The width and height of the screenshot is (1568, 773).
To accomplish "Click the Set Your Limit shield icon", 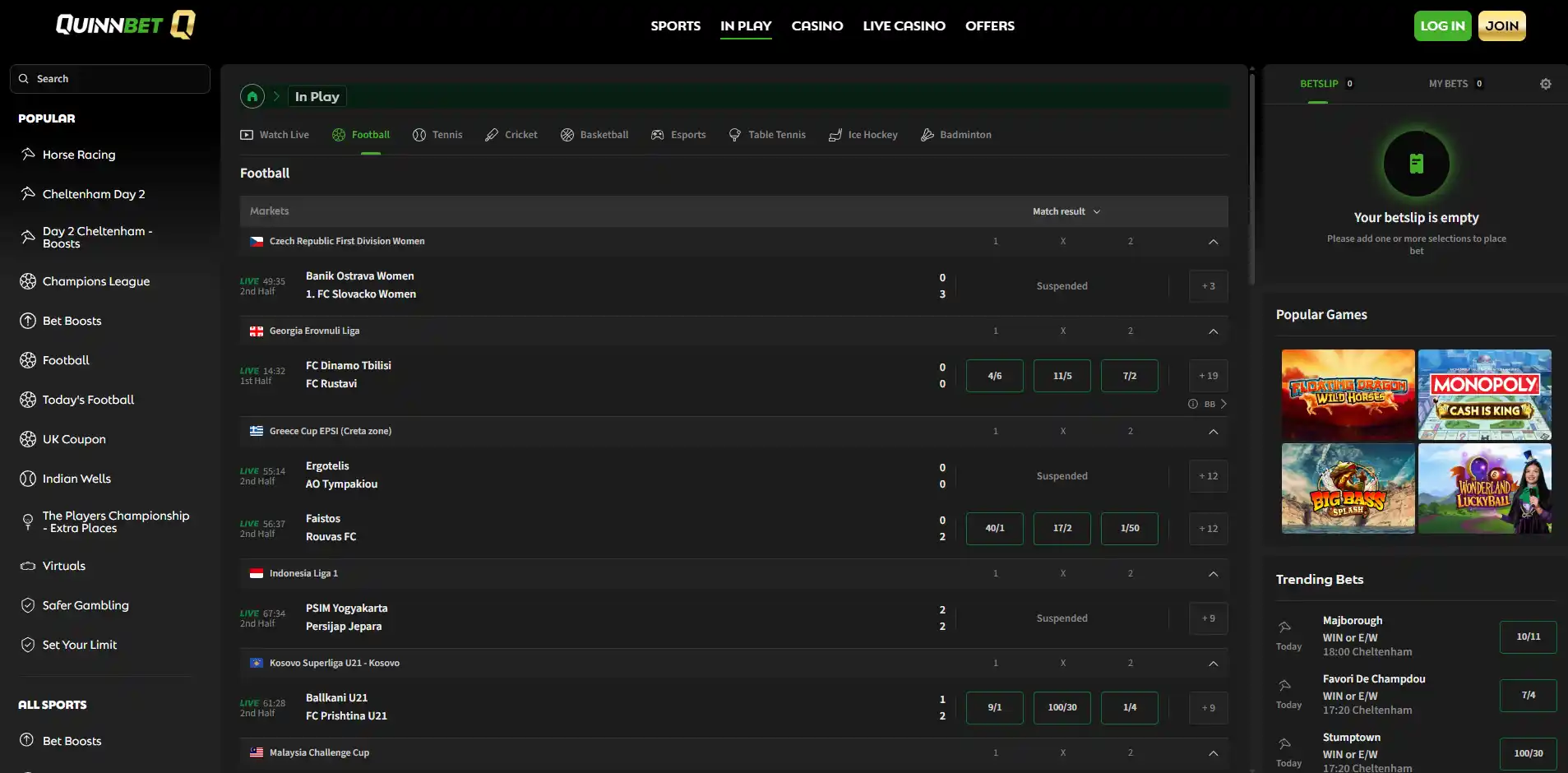I will 28,645.
